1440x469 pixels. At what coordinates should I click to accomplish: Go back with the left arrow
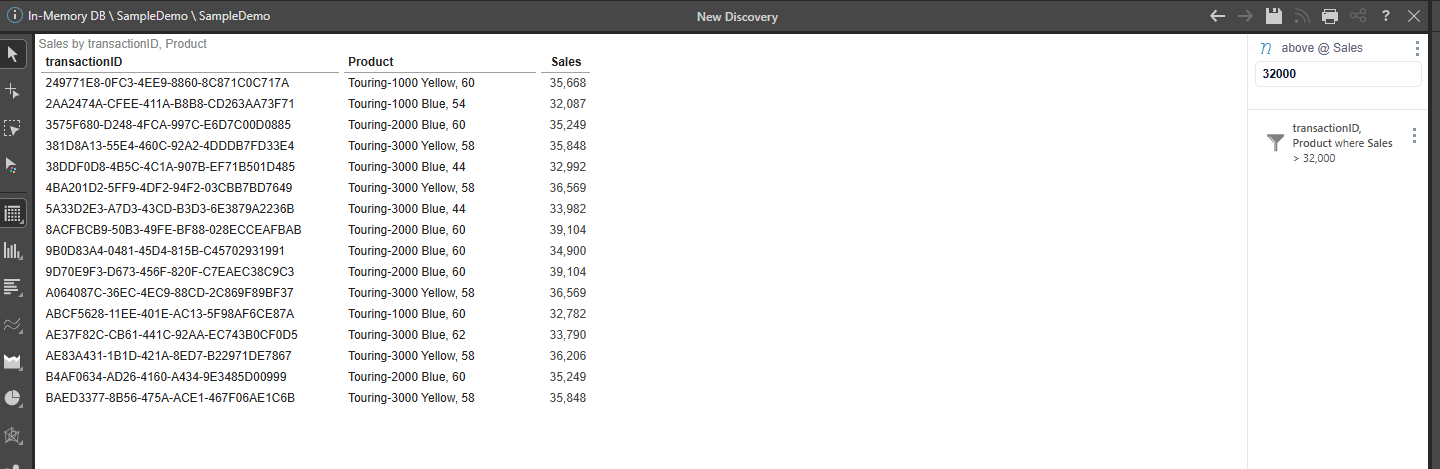(x=1217, y=16)
